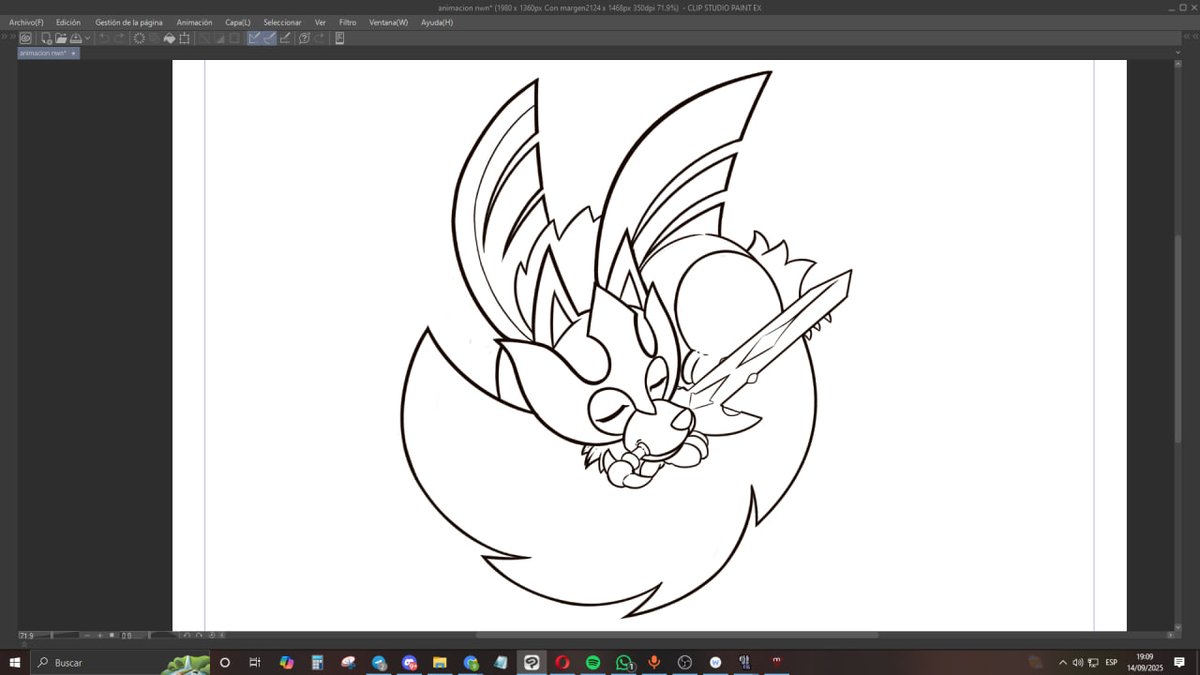Open the Archivo(F) menu
1200x675 pixels.
[26, 22]
